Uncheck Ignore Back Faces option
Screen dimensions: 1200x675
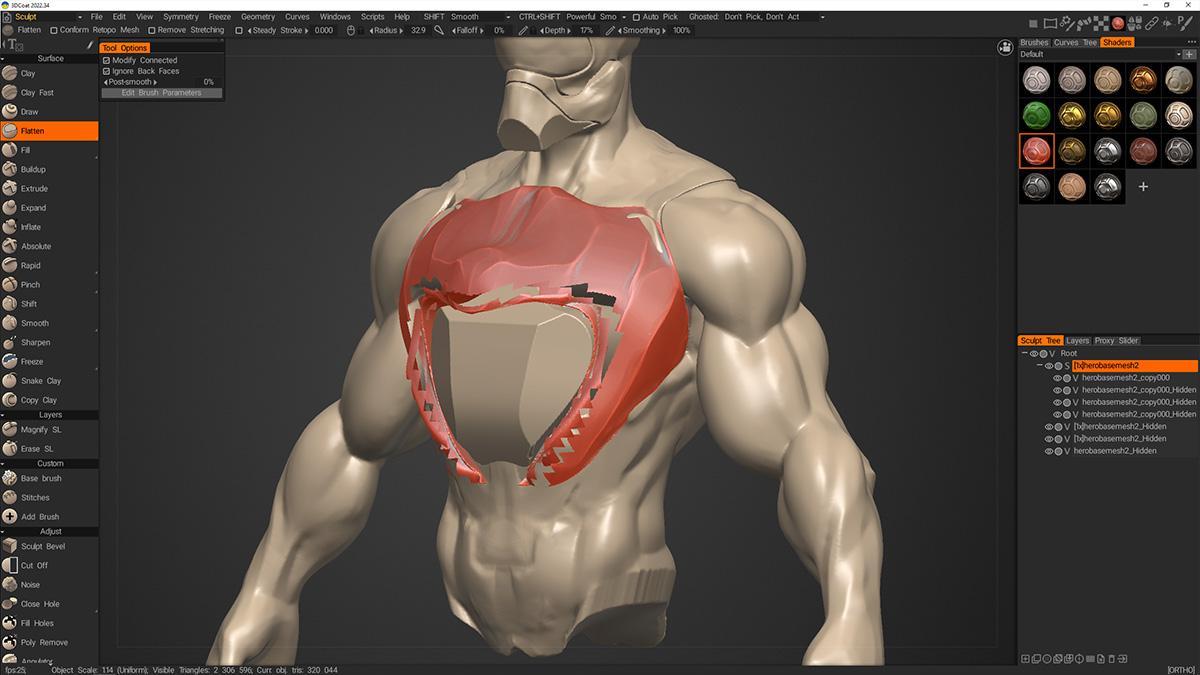107,71
